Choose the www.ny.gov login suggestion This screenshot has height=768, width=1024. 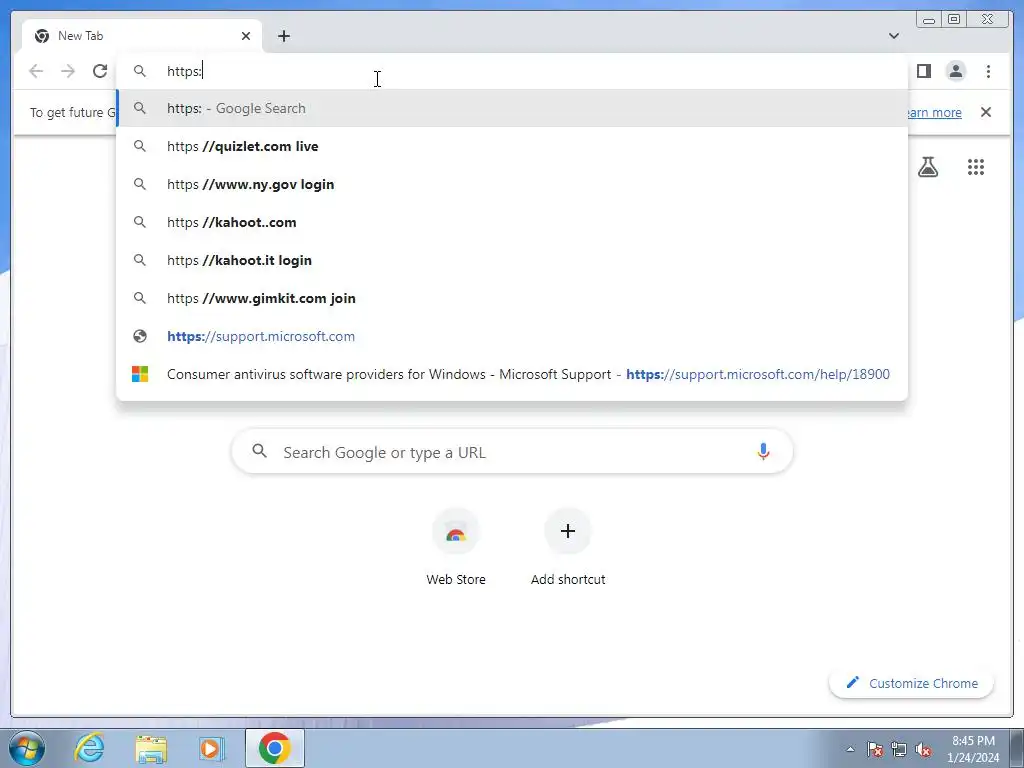[512, 184]
